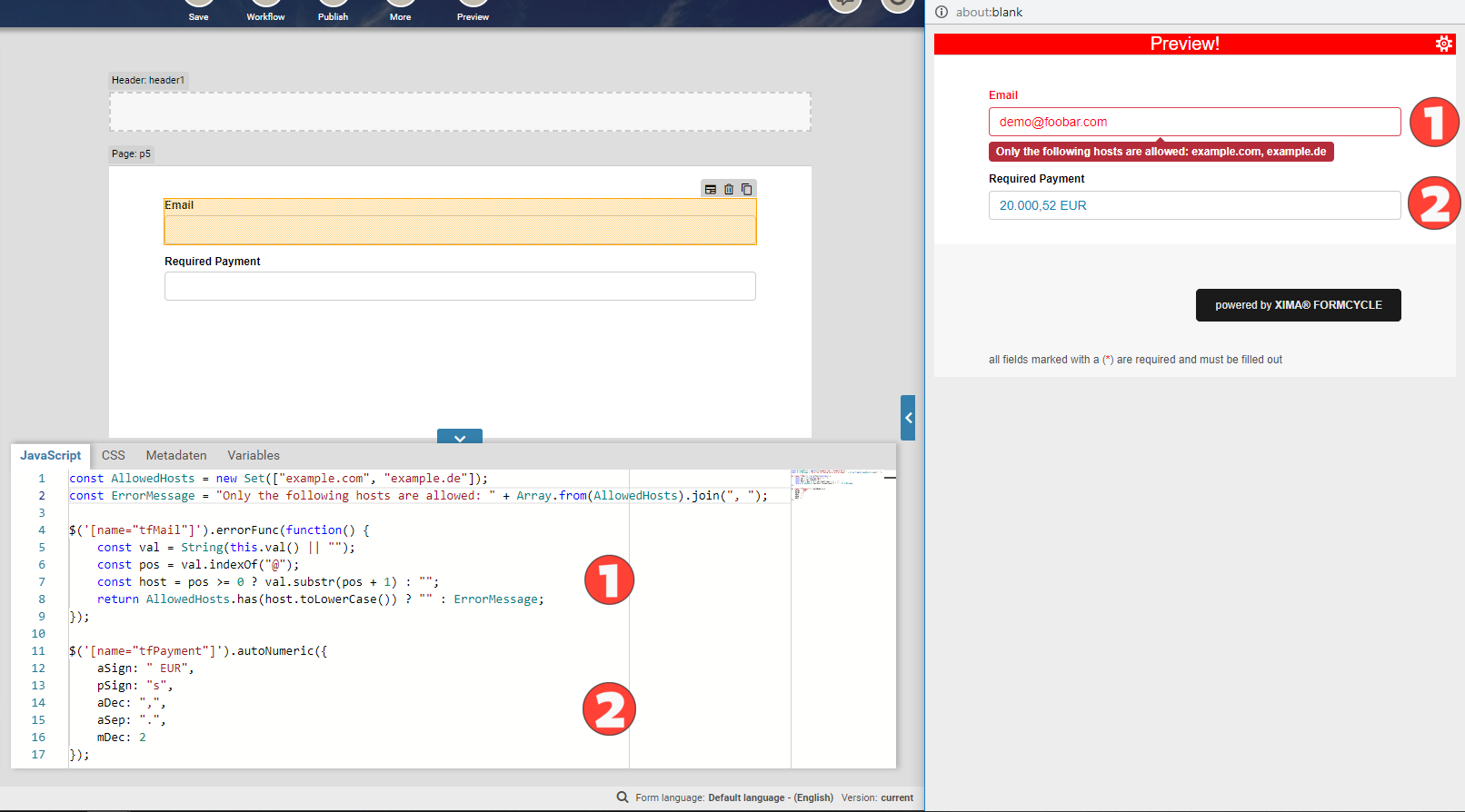The width and height of the screenshot is (1465, 812).
Task: Open the More toolbar menu
Action: [400, 11]
